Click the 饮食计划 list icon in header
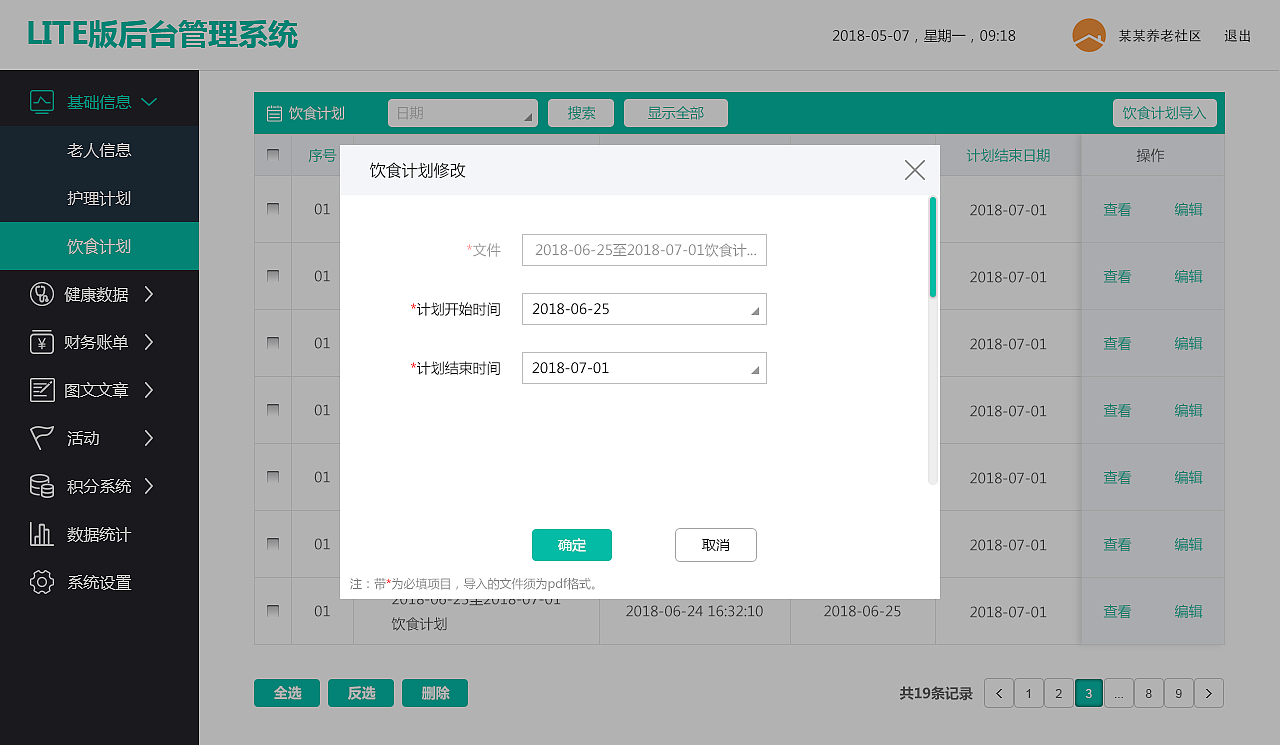This screenshot has height=745, width=1280. point(274,113)
